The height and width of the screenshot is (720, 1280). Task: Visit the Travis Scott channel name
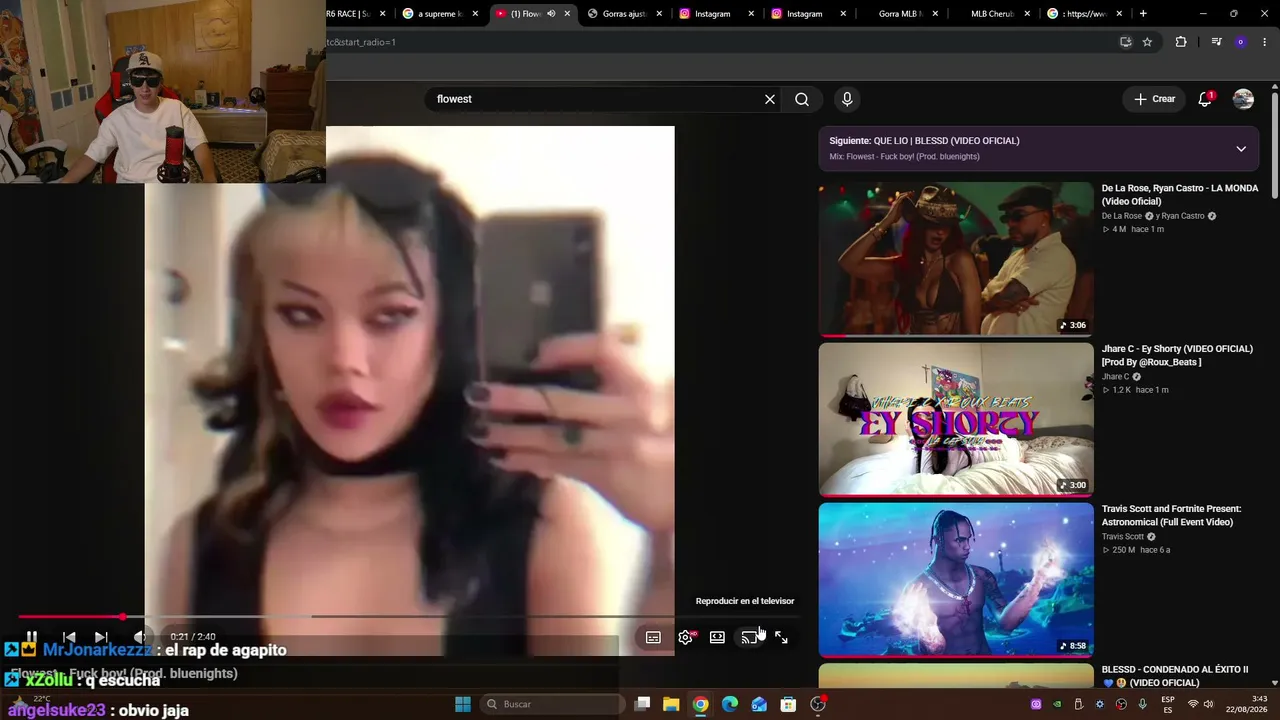1123,537
